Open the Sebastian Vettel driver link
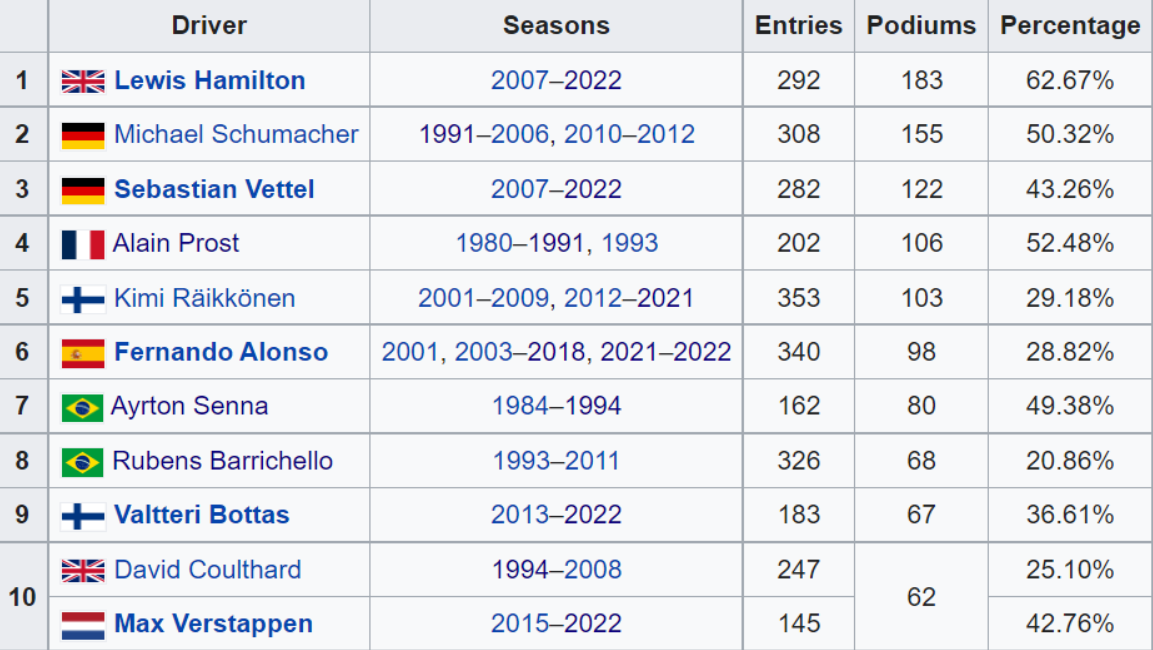The height and width of the screenshot is (650, 1153). click(x=214, y=189)
